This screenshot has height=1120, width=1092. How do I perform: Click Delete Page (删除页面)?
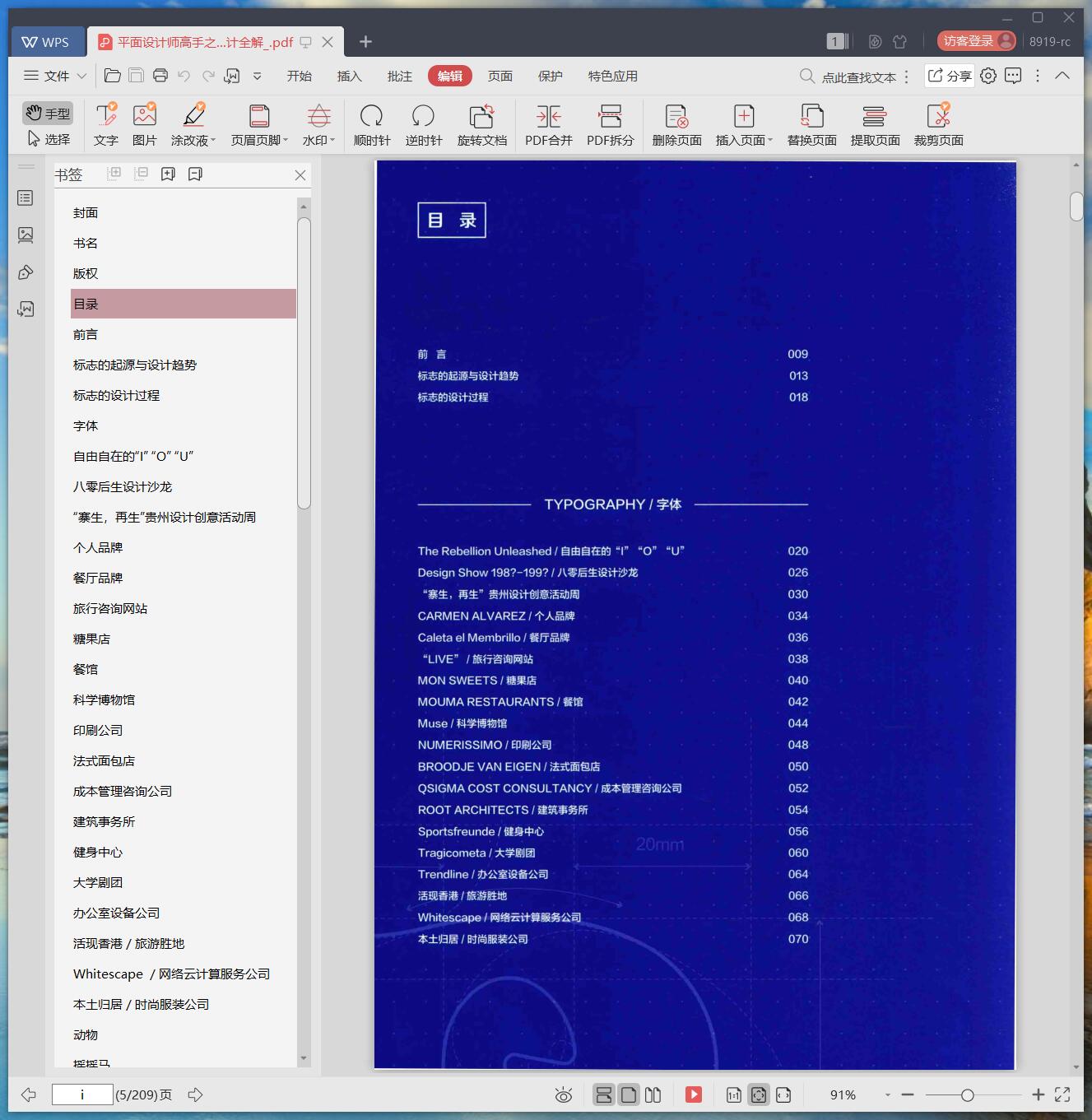[676, 125]
